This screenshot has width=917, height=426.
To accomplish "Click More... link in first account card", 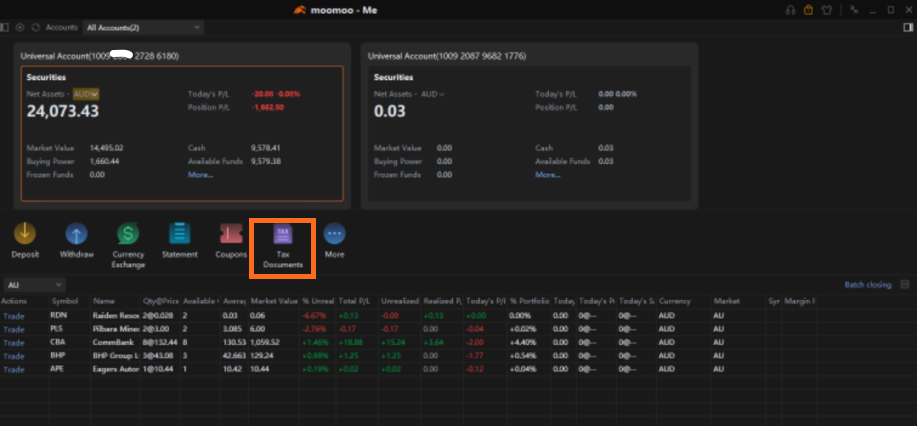I will [x=201, y=174].
